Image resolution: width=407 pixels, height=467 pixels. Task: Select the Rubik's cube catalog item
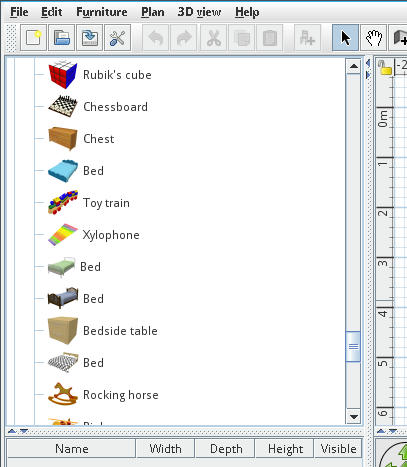pyautogui.click(x=100, y=75)
